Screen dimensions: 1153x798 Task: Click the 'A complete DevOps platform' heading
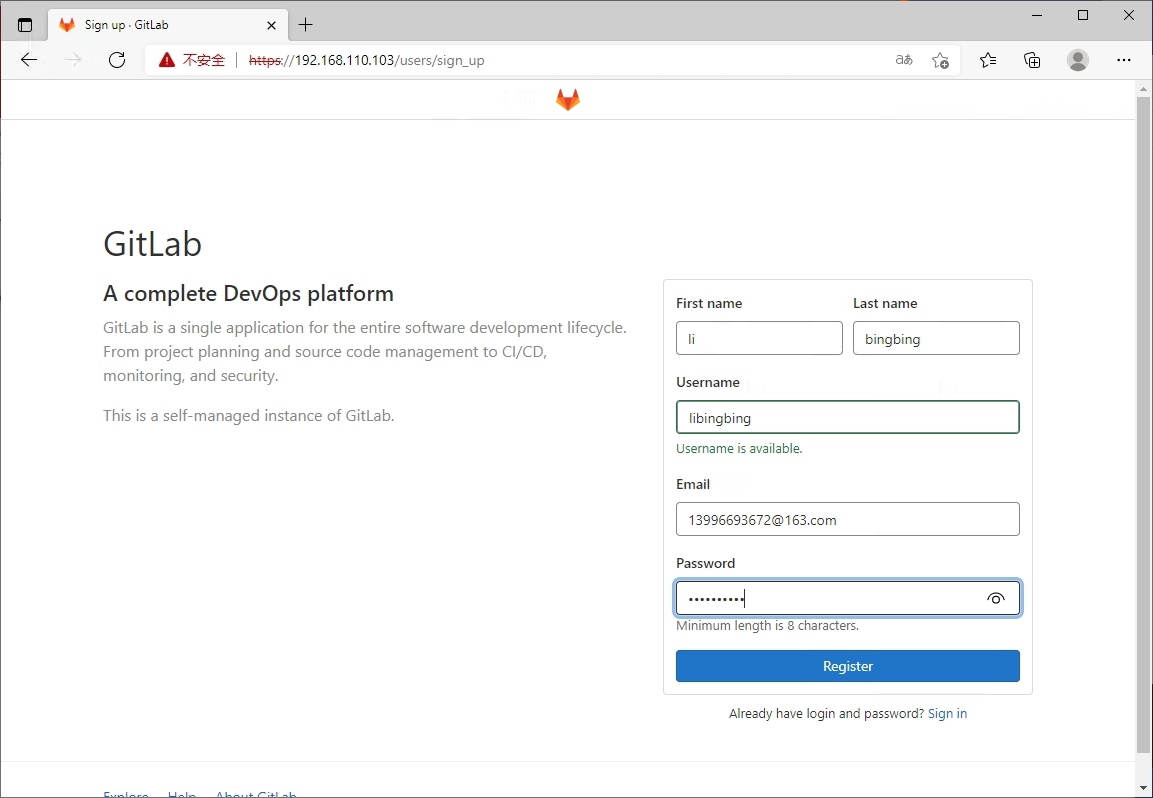(249, 293)
